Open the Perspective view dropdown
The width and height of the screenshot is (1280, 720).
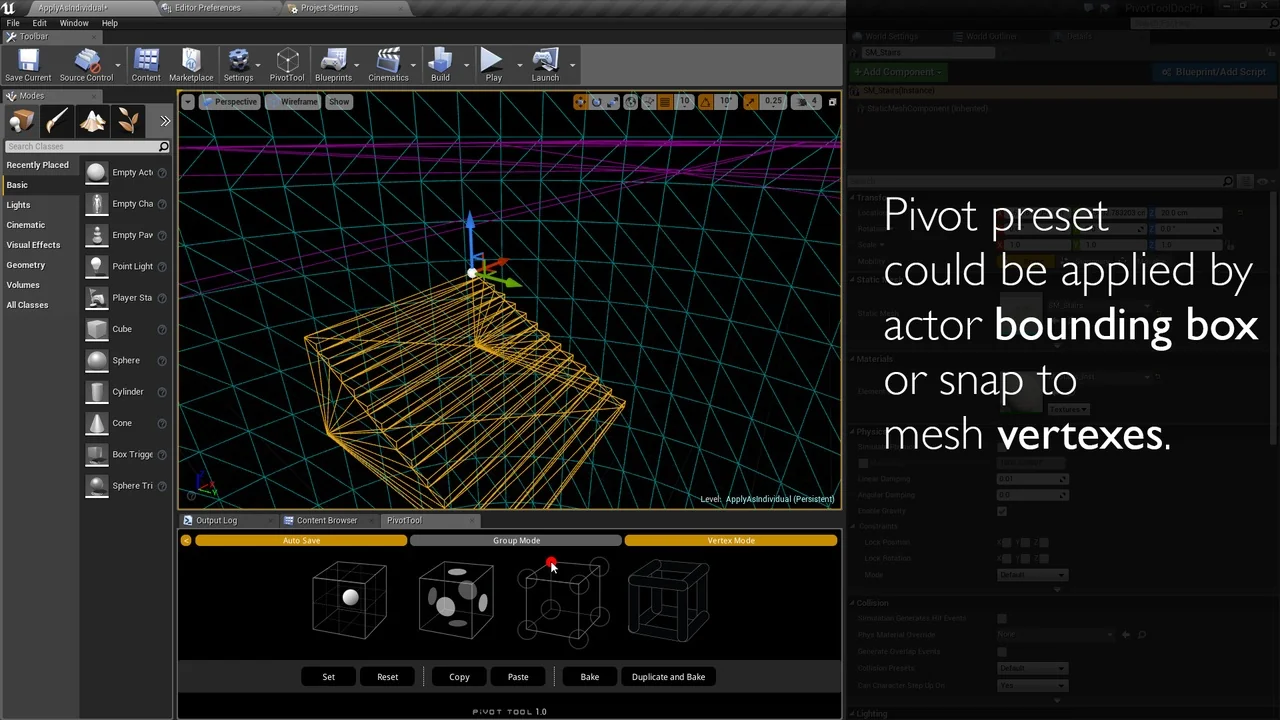235,101
